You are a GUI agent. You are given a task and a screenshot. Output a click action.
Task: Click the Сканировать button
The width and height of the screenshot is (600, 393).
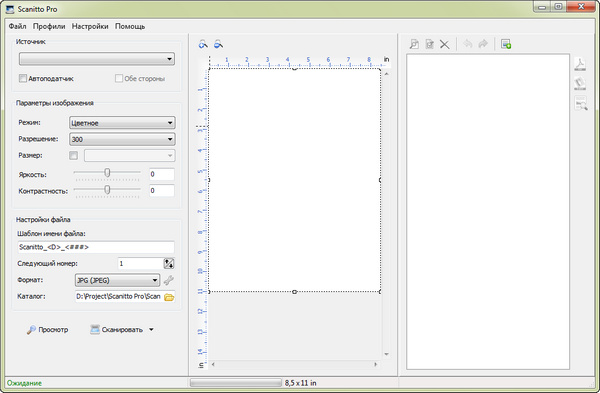117,329
